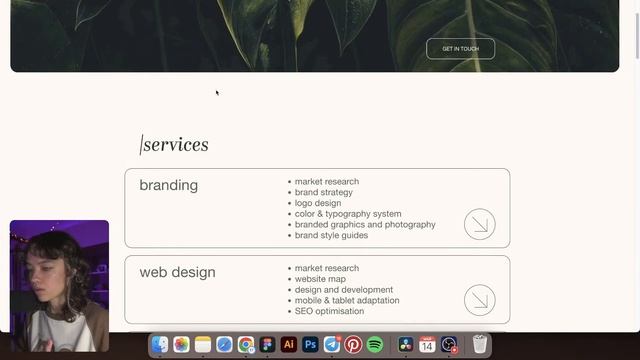Select the web design service heading

point(178,272)
